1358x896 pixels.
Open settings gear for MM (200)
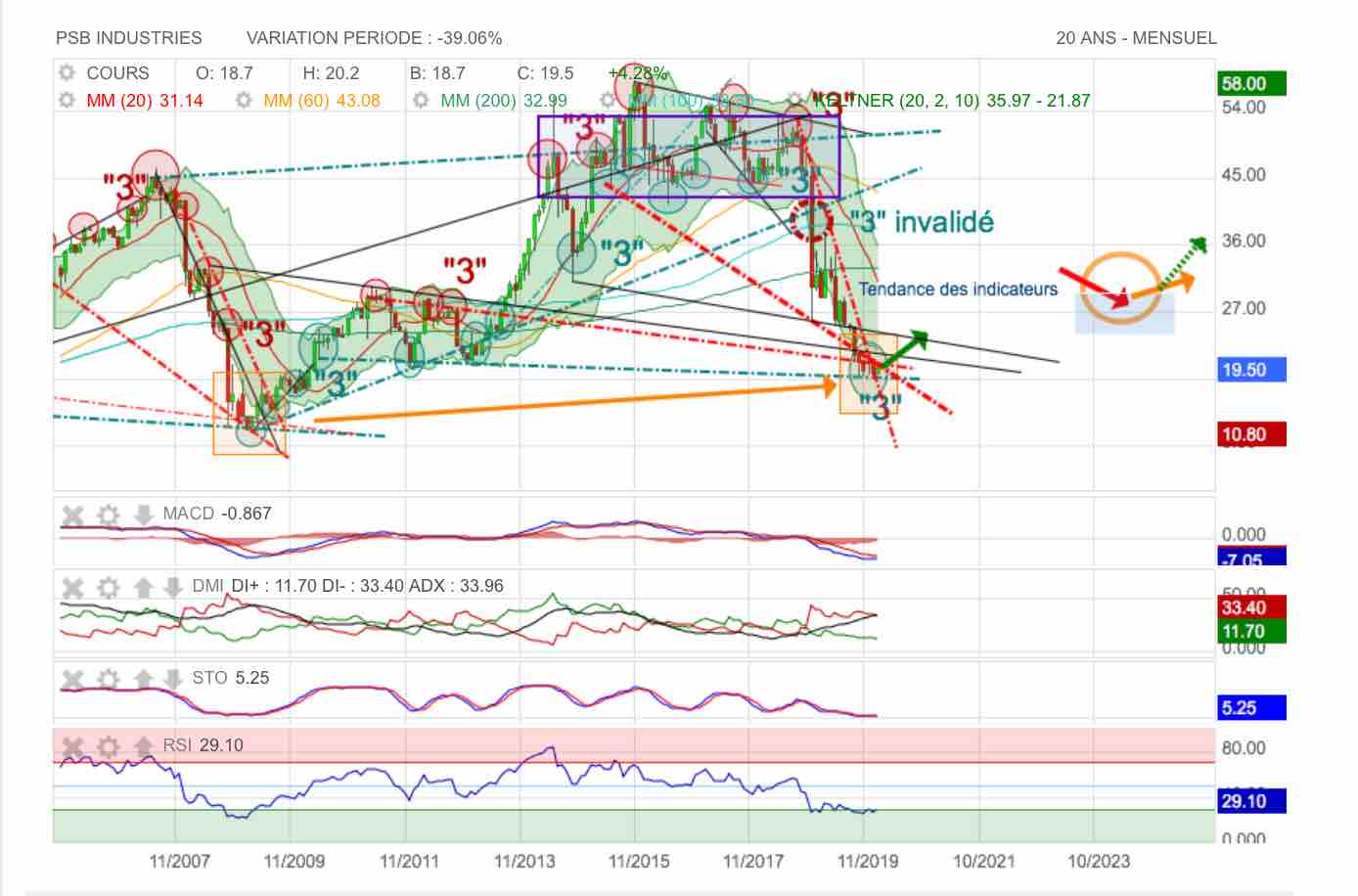click(421, 100)
